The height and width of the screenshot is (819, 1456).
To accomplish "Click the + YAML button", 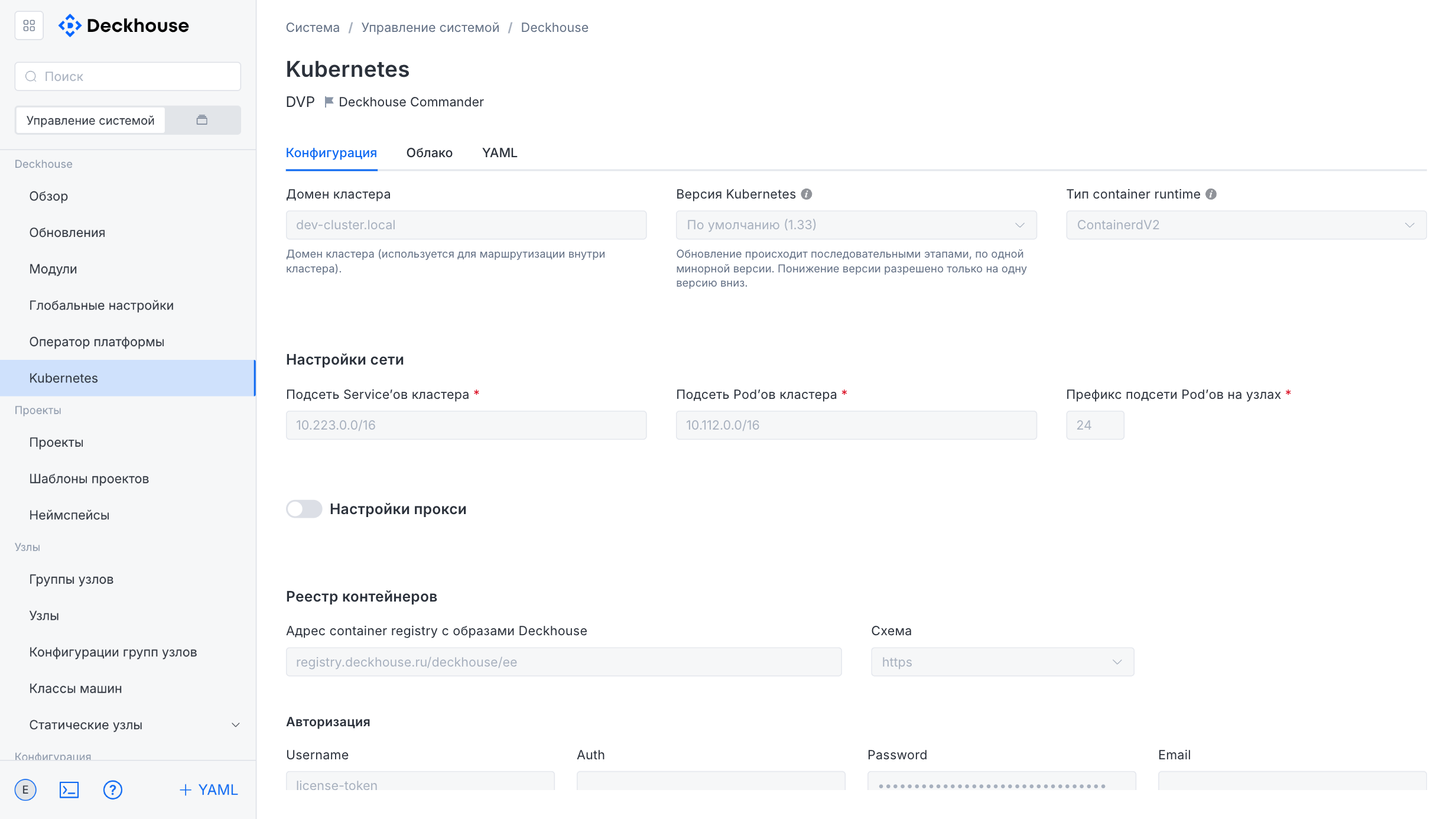I will click(x=209, y=790).
